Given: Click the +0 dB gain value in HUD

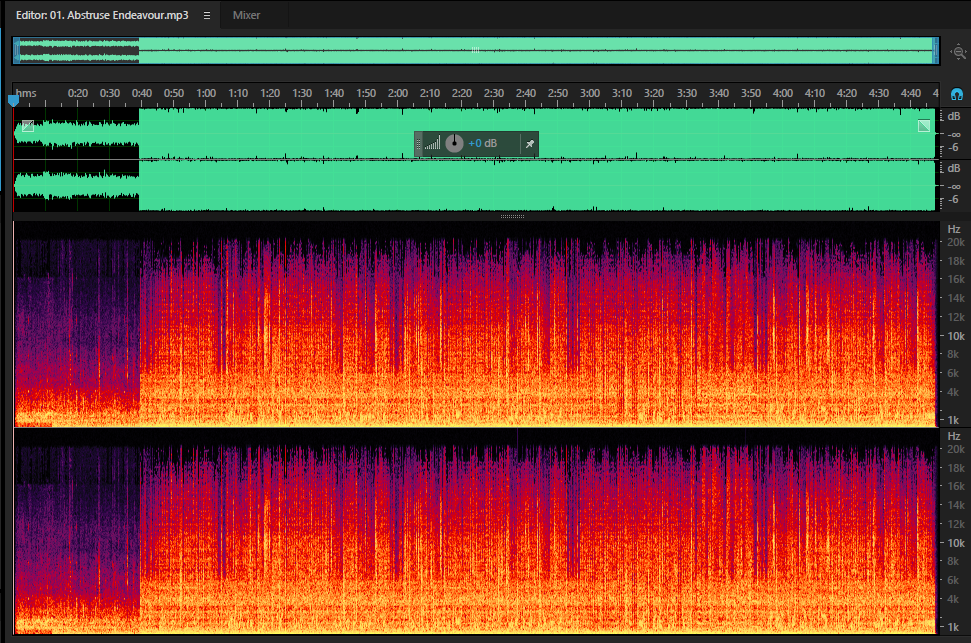Looking at the screenshot, I should [482, 143].
